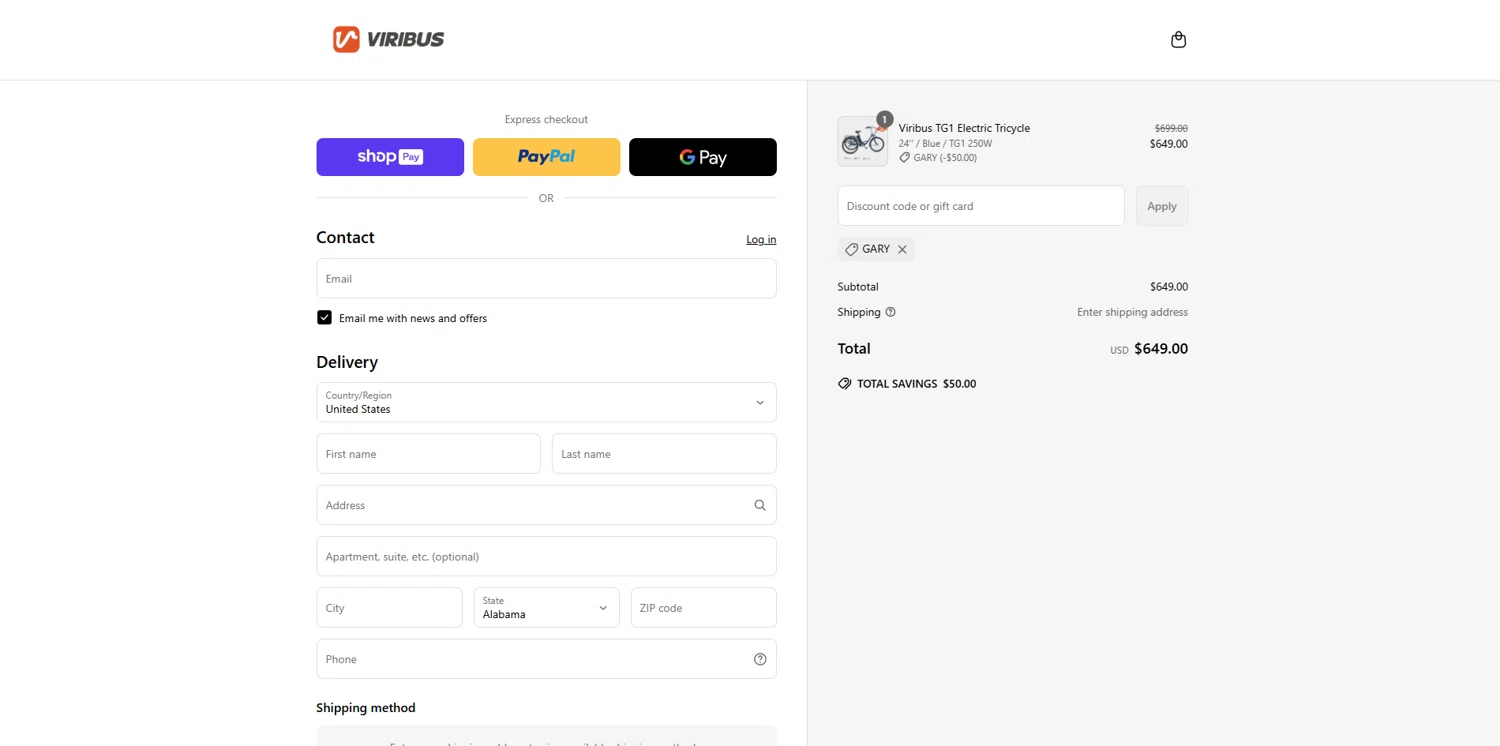Focus the Discount code or gift card field
The image size is (1500, 746).
click(981, 206)
